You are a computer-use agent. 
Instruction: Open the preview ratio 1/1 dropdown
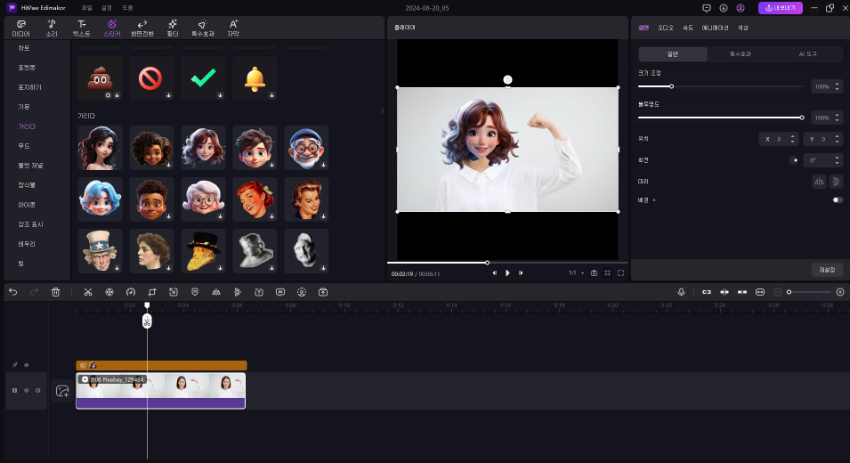click(x=574, y=272)
